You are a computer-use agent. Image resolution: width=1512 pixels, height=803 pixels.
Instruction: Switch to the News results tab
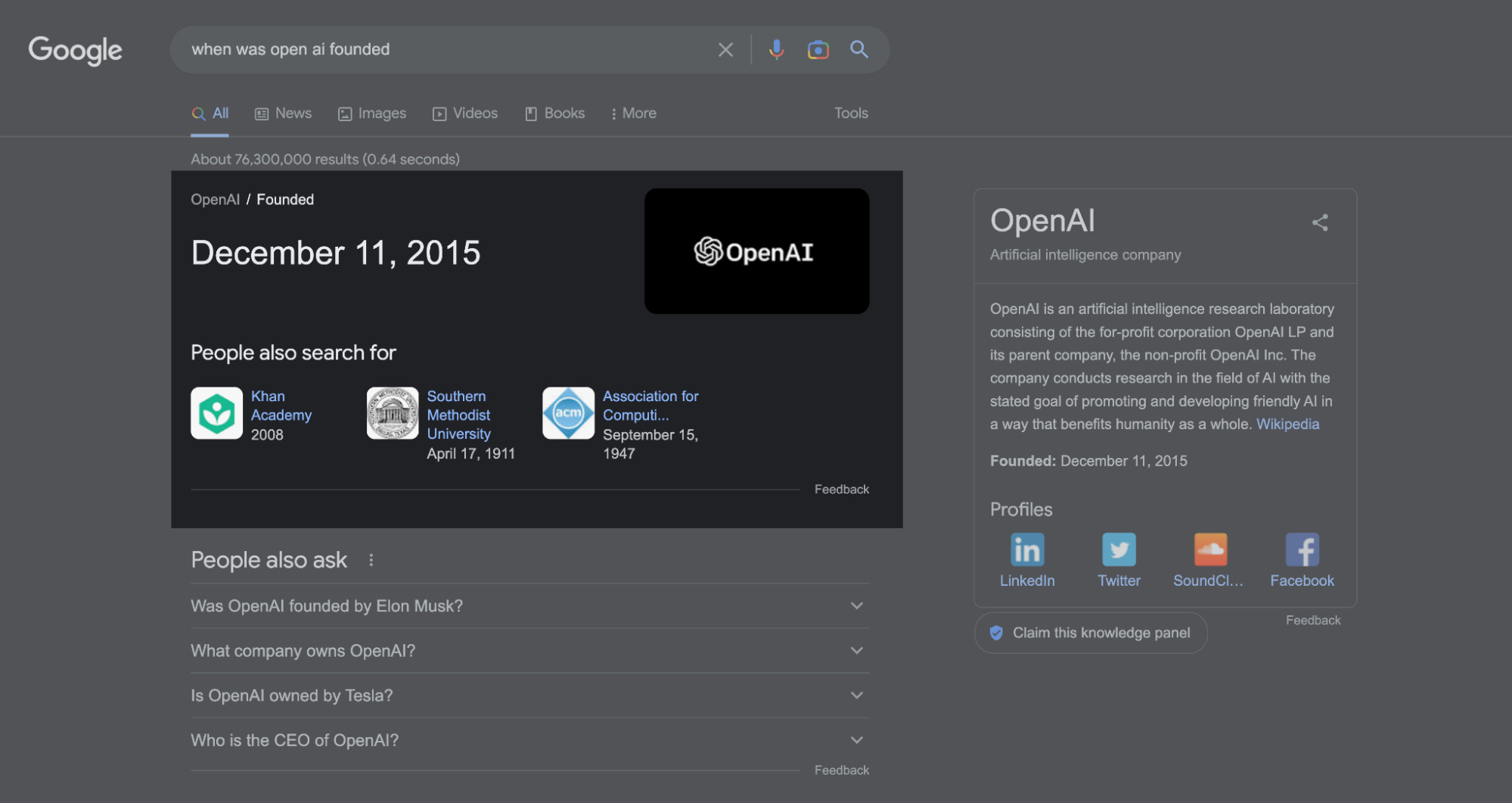tap(284, 114)
